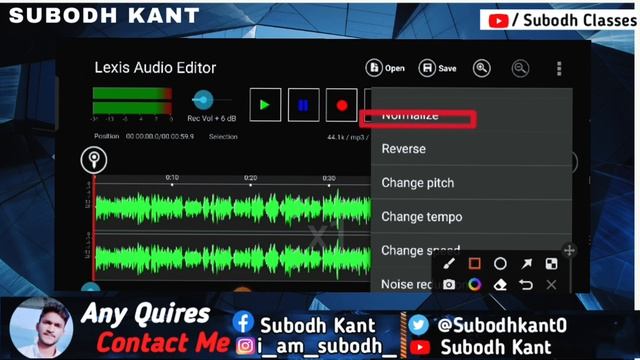Click the Twitter bird icon

coord(419,325)
